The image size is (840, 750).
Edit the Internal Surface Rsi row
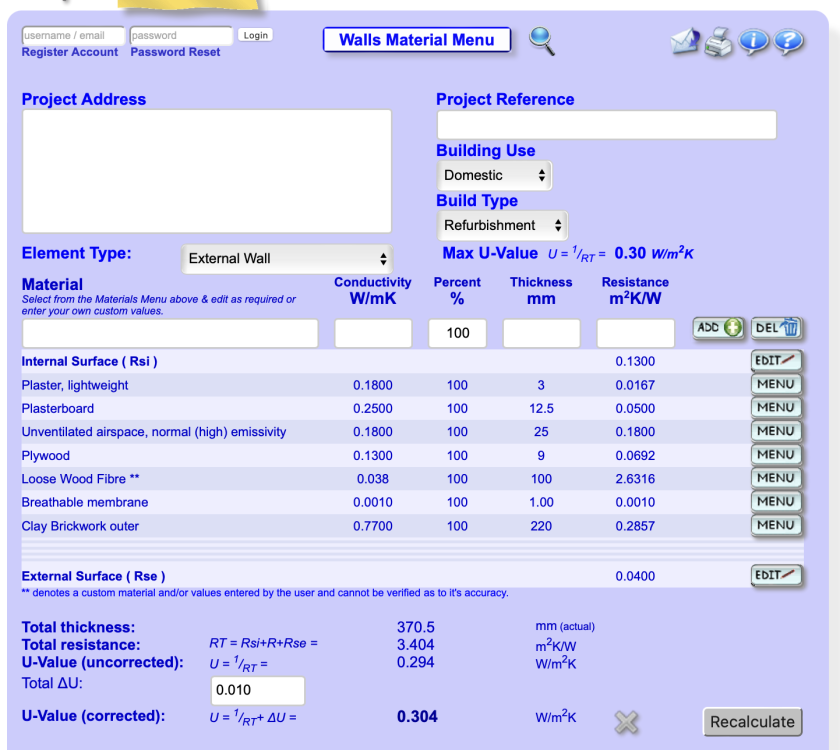(776, 361)
